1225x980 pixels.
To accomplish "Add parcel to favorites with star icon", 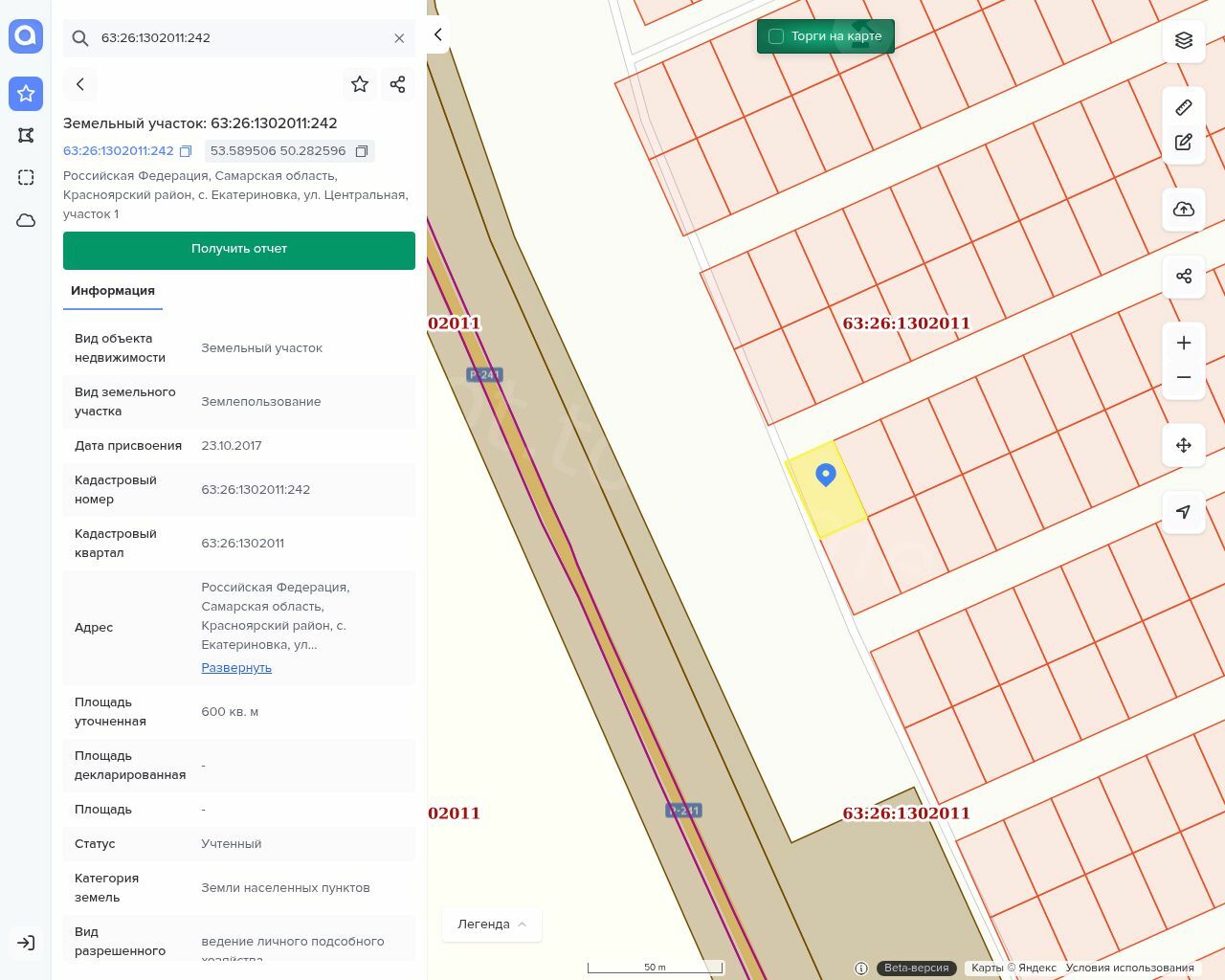I will tap(360, 84).
